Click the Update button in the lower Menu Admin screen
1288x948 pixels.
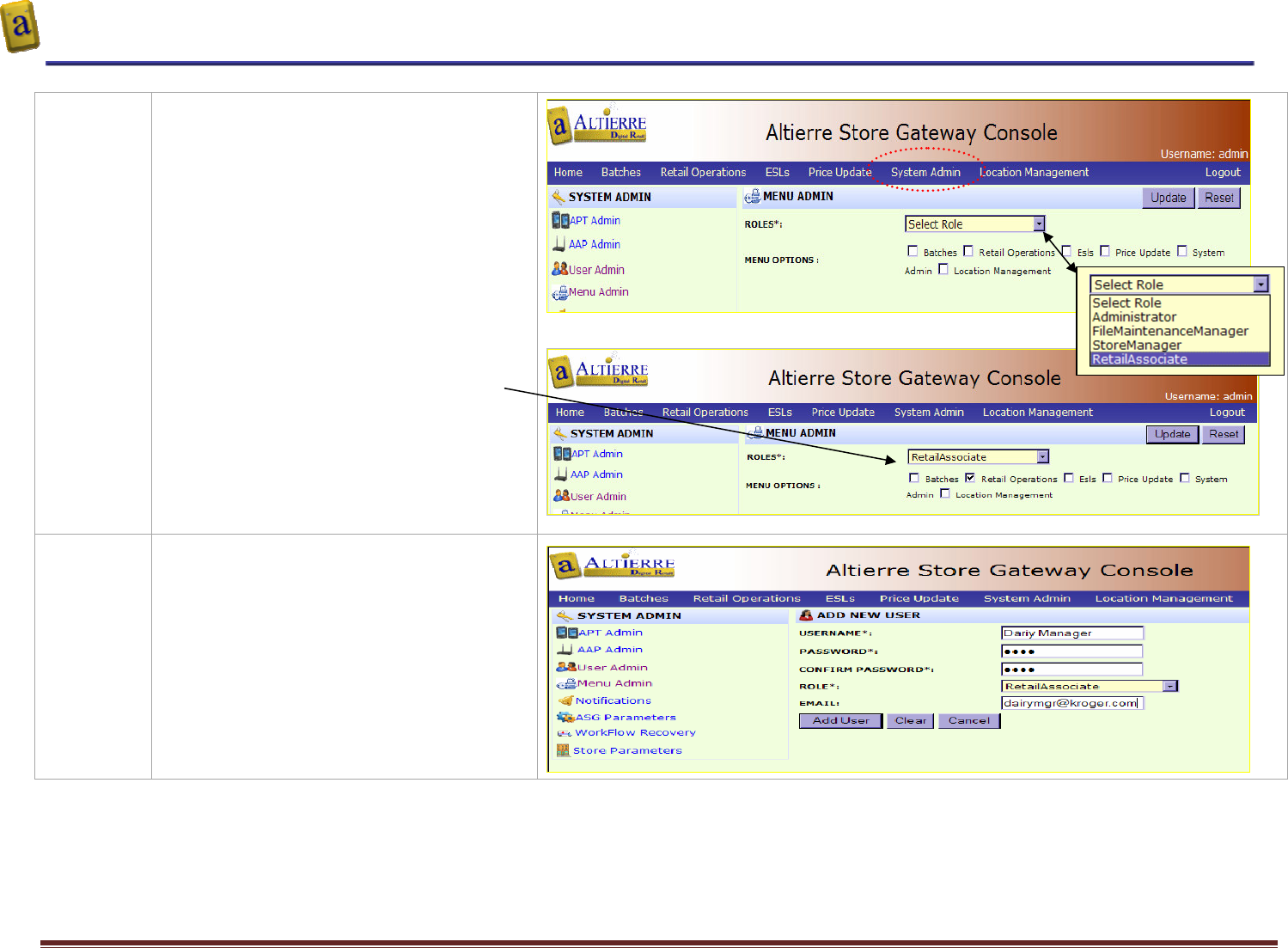(1173, 434)
